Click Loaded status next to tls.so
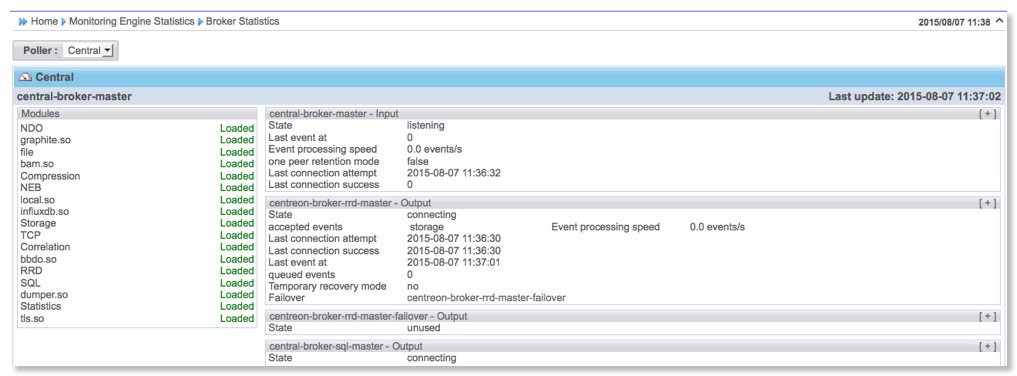Image resolution: width=1017 pixels, height=376 pixels. (237, 318)
